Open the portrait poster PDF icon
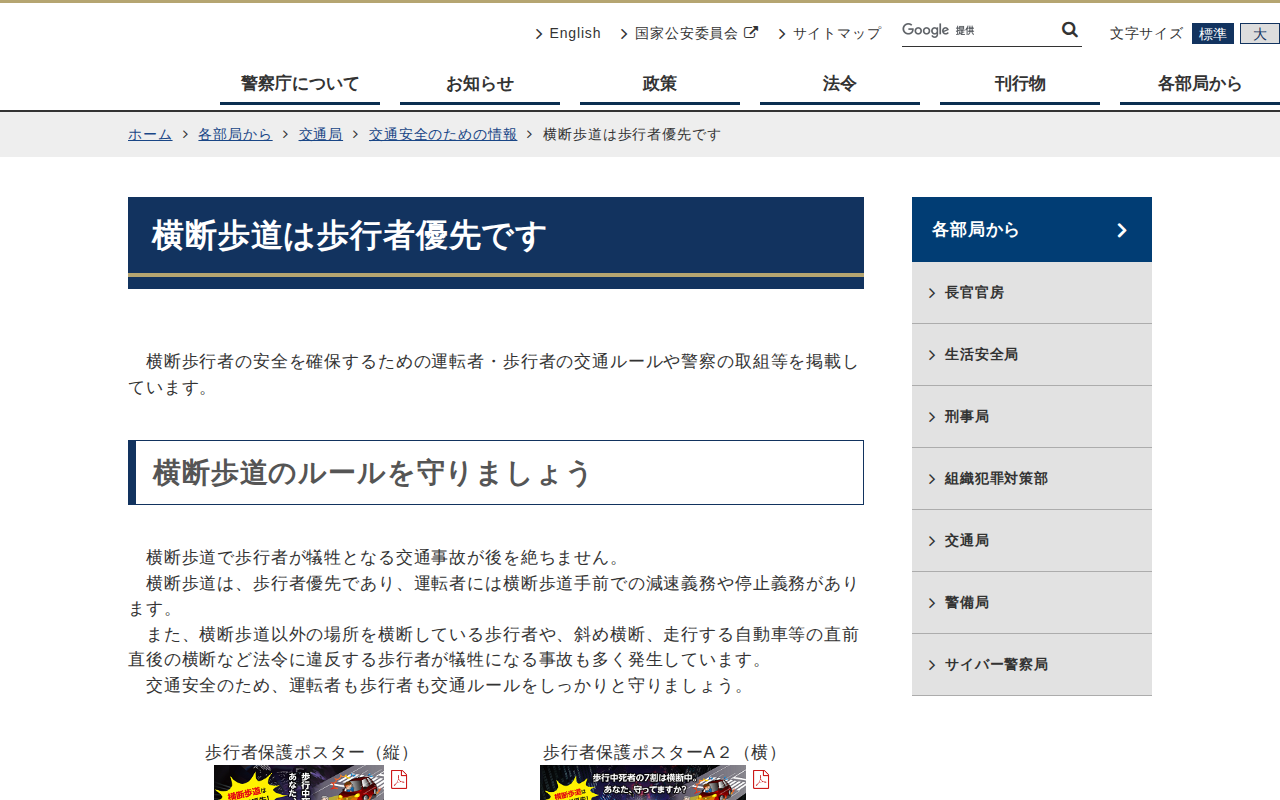 pos(399,779)
